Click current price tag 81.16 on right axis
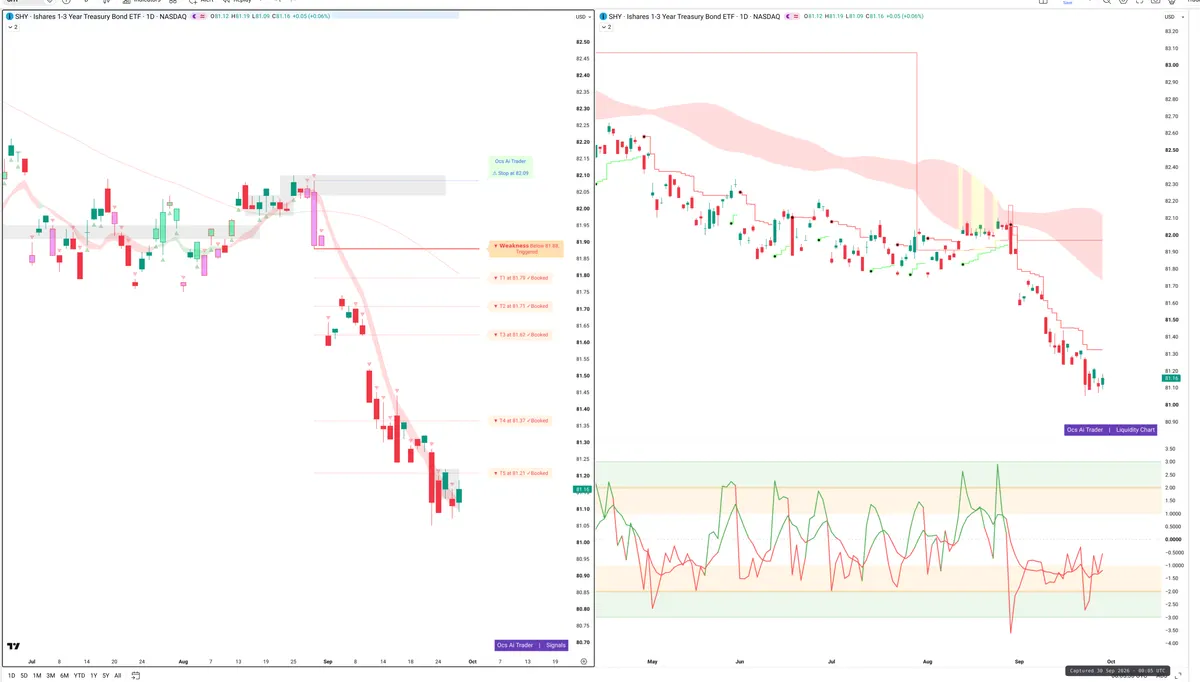The image size is (1200, 682). [x=1172, y=378]
